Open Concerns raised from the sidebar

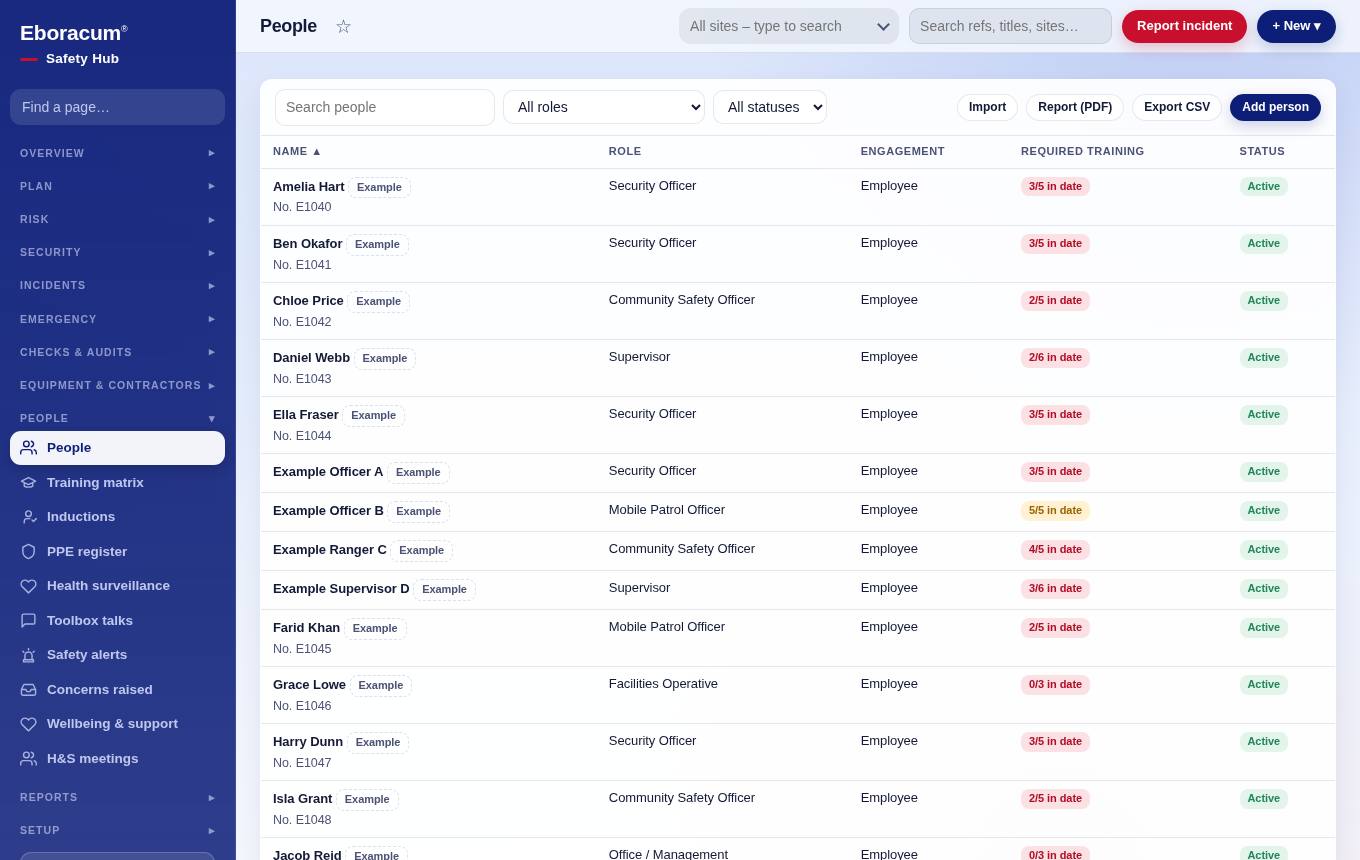click(117, 690)
